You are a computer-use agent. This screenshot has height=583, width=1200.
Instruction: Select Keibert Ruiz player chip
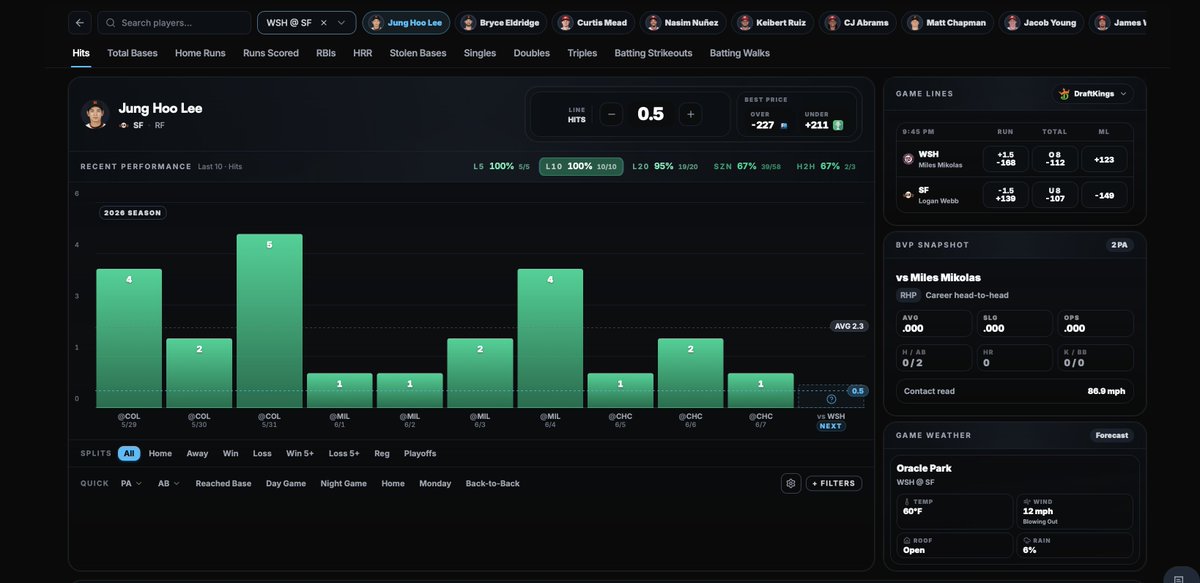(772, 22)
